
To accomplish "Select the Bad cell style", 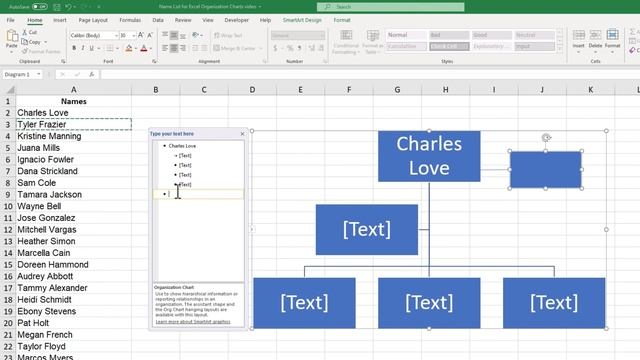I will click(449, 35).
